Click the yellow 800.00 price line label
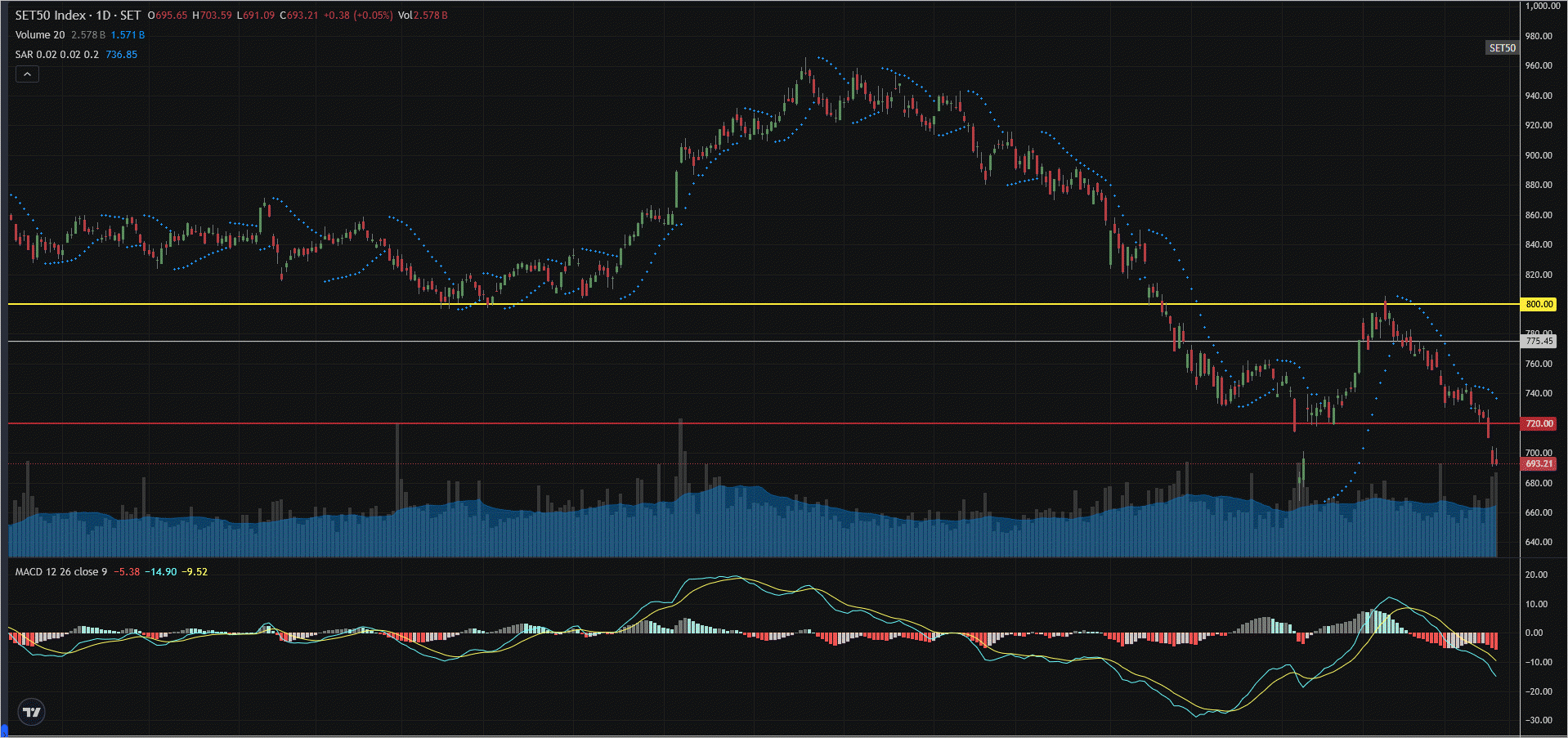 [1539, 304]
